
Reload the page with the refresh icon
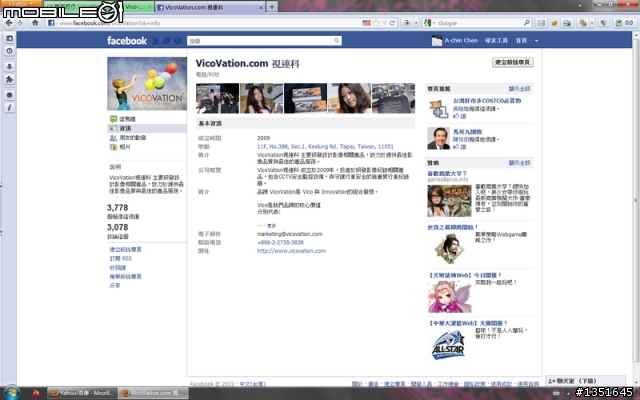click(x=392, y=23)
